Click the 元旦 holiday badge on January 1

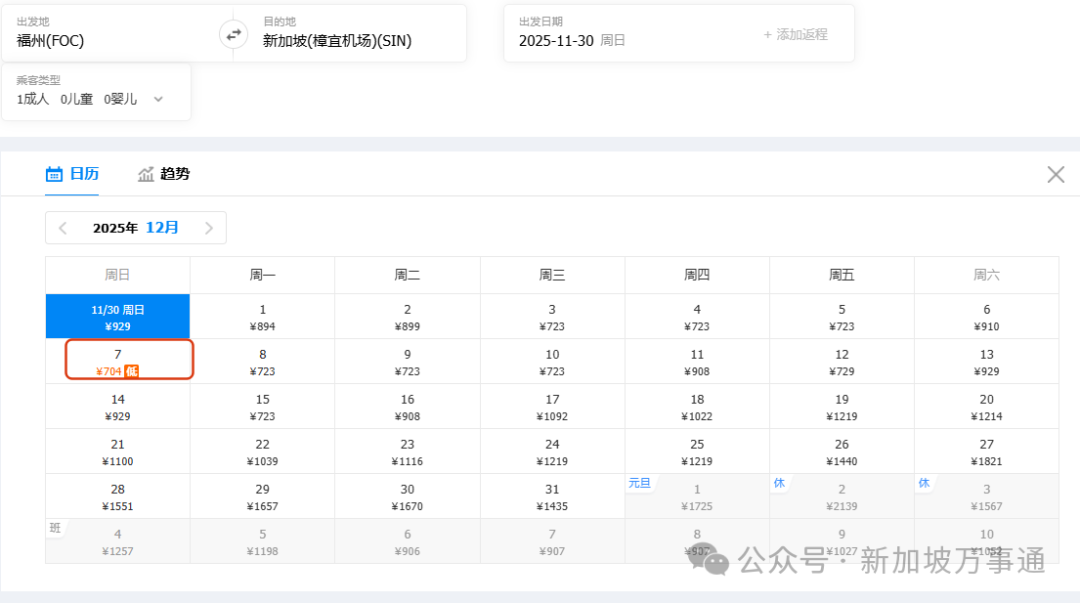pyautogui.click(x=640, y=483)
